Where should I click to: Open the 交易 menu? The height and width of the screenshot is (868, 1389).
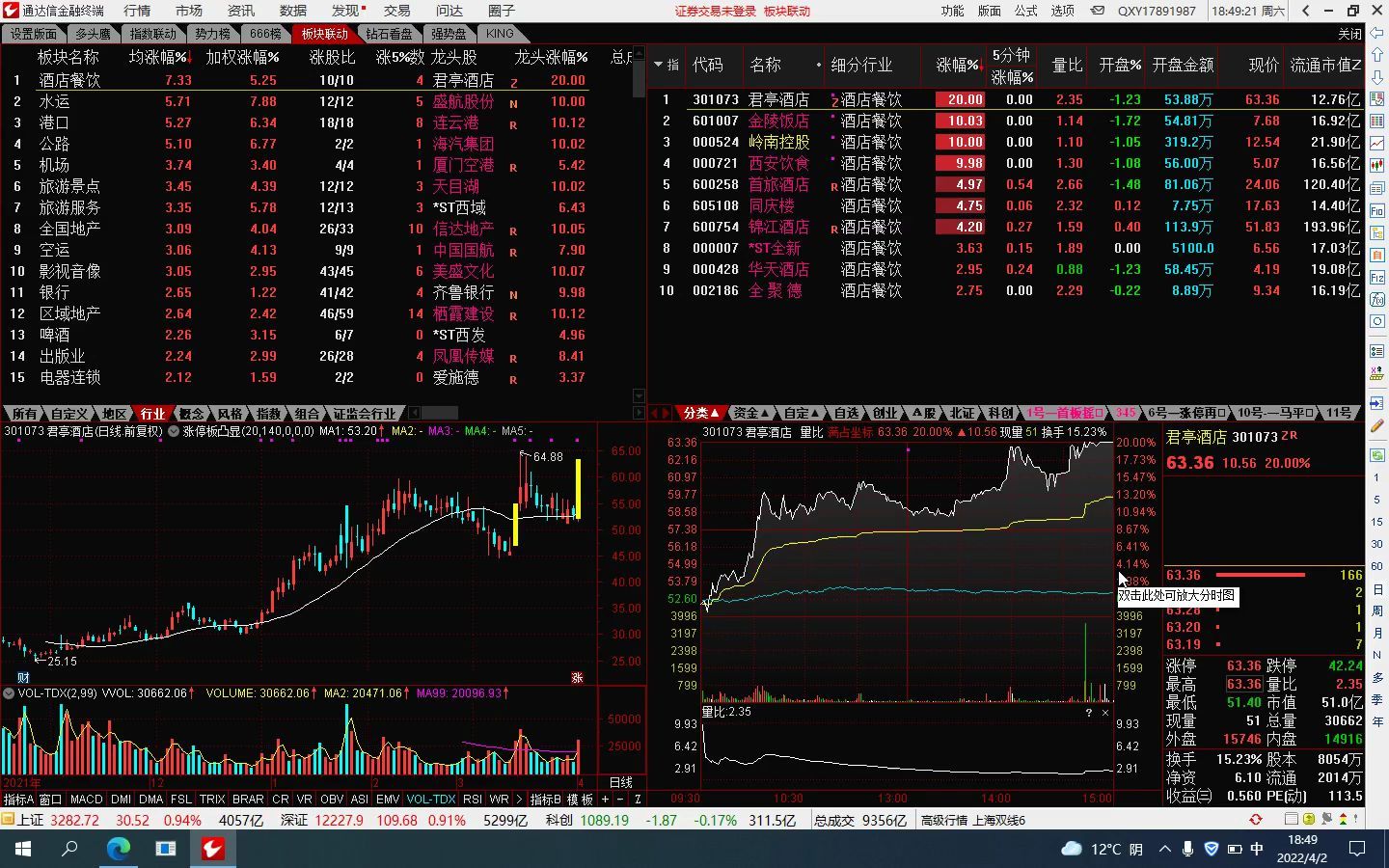pos(397,11)
